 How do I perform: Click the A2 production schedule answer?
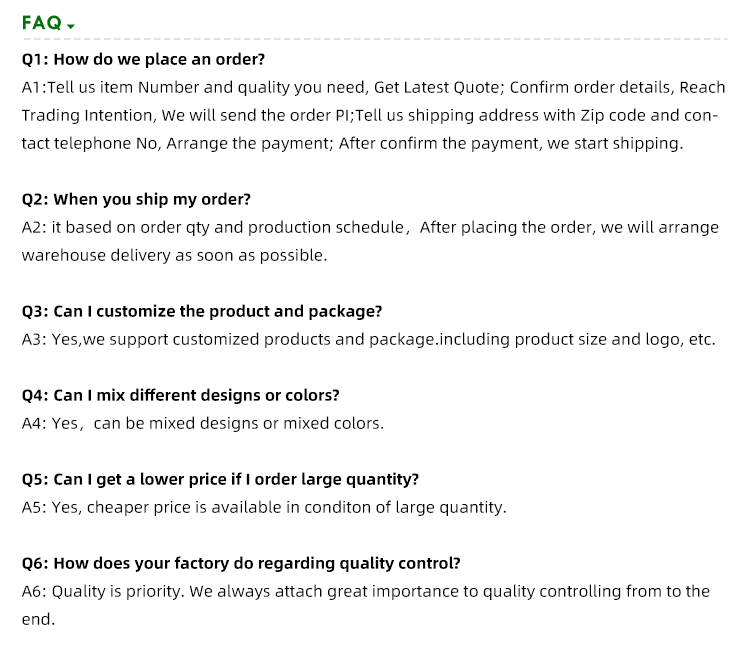tap(370, 228)
